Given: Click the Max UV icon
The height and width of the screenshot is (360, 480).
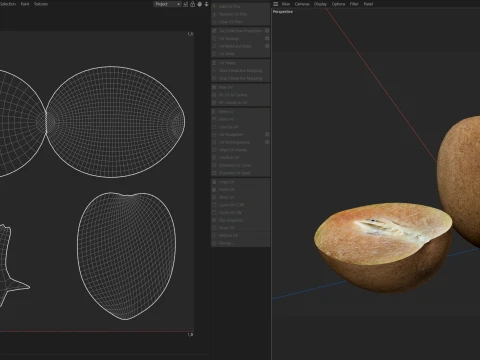Looking at the screenshot, I should click(214, 87).
